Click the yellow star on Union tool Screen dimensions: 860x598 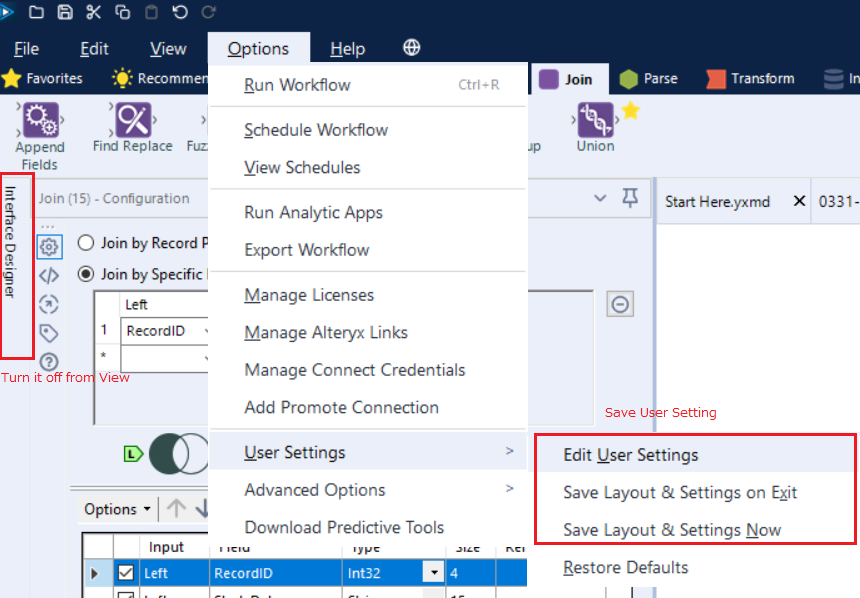coord(631,110)
